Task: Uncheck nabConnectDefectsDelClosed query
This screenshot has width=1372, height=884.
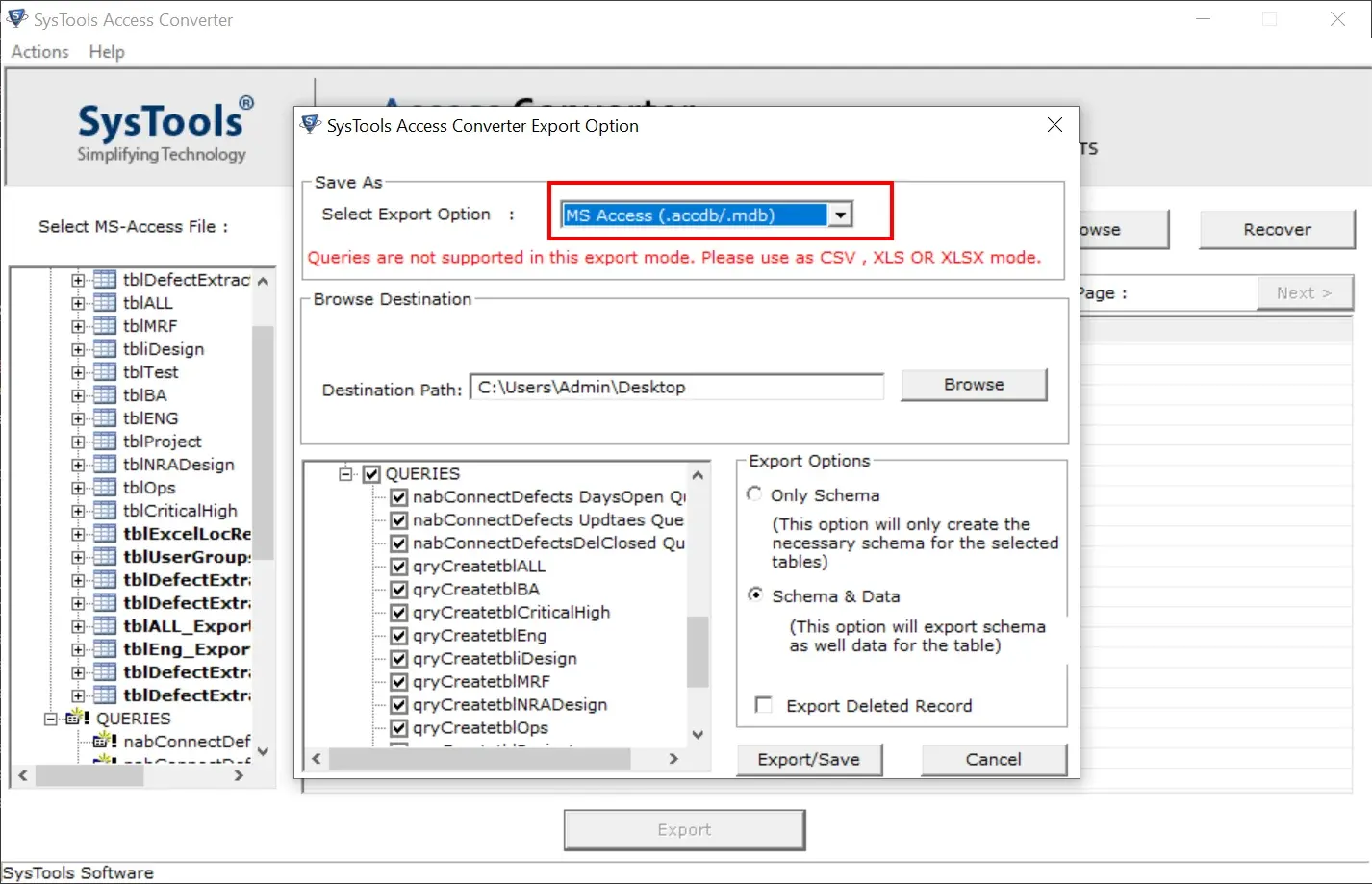Action: pos(399,543)
